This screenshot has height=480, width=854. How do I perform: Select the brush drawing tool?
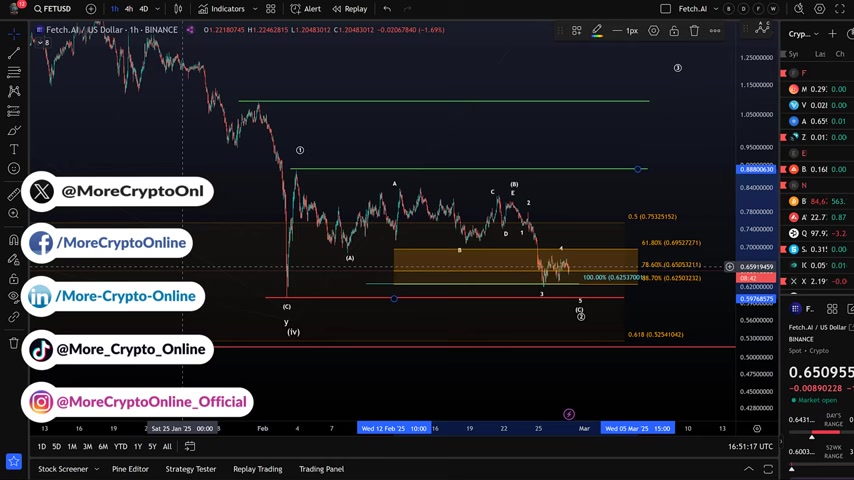[14, 130]
